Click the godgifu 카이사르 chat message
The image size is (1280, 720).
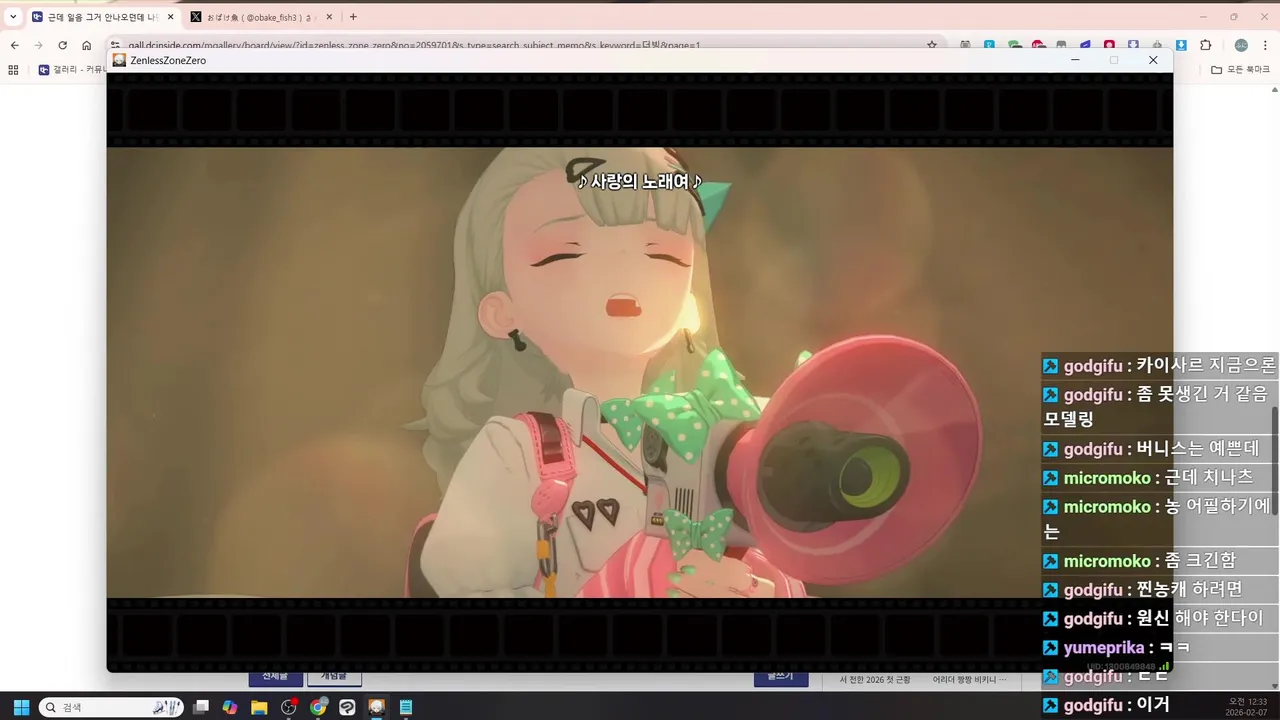1159,366
